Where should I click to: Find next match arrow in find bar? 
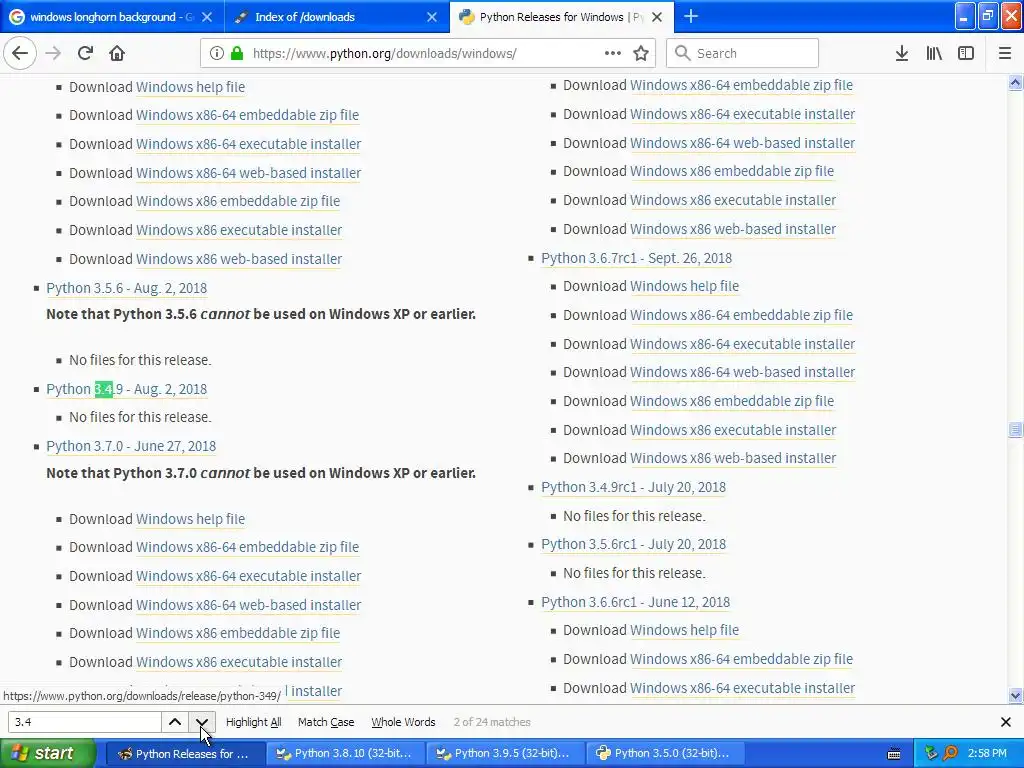coord(202,722)
